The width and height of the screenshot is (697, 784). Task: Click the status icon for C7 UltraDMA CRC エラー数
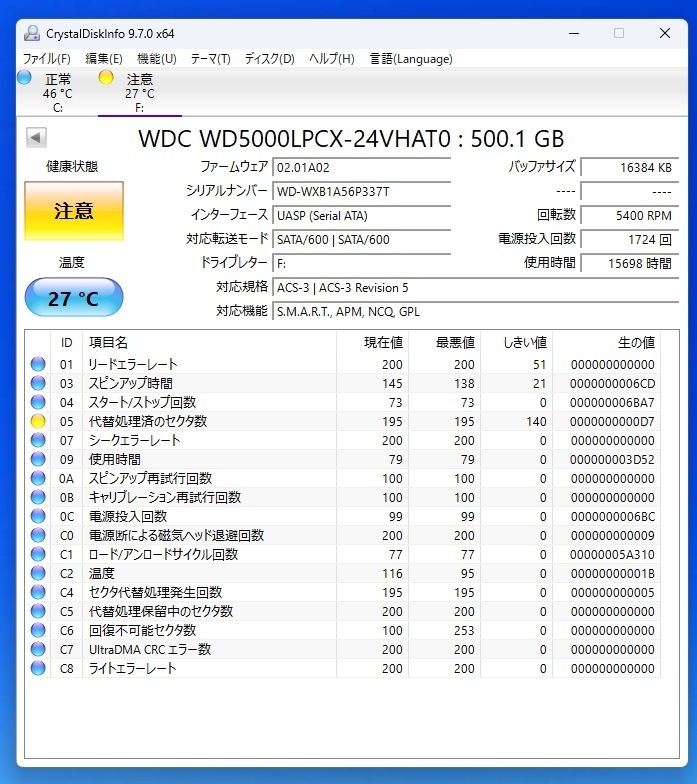point(38,649)
